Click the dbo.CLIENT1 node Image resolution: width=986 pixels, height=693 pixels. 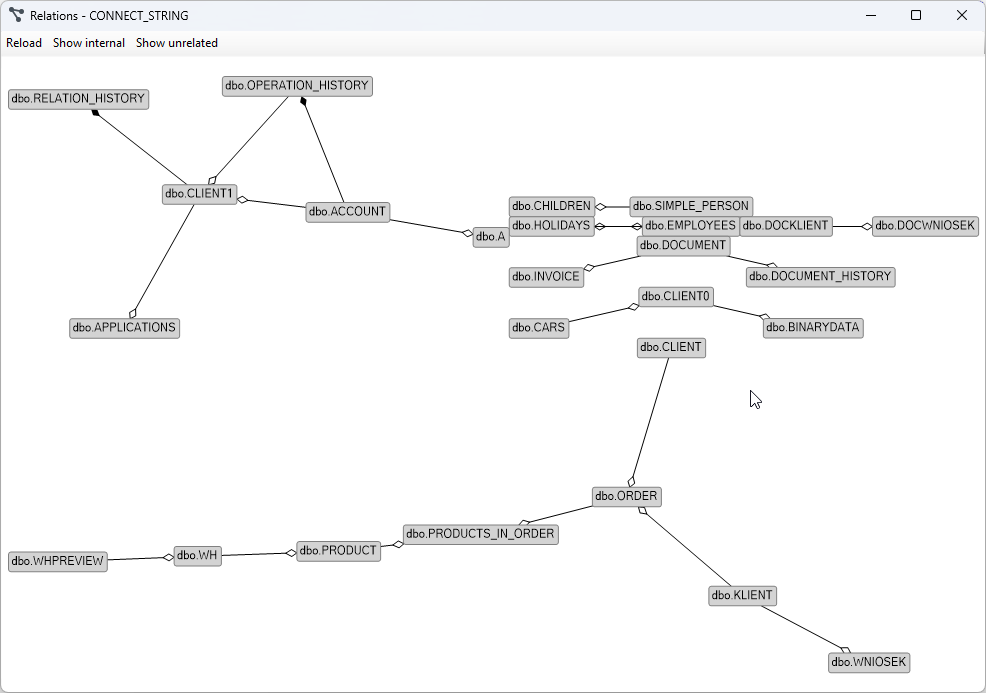199,194
